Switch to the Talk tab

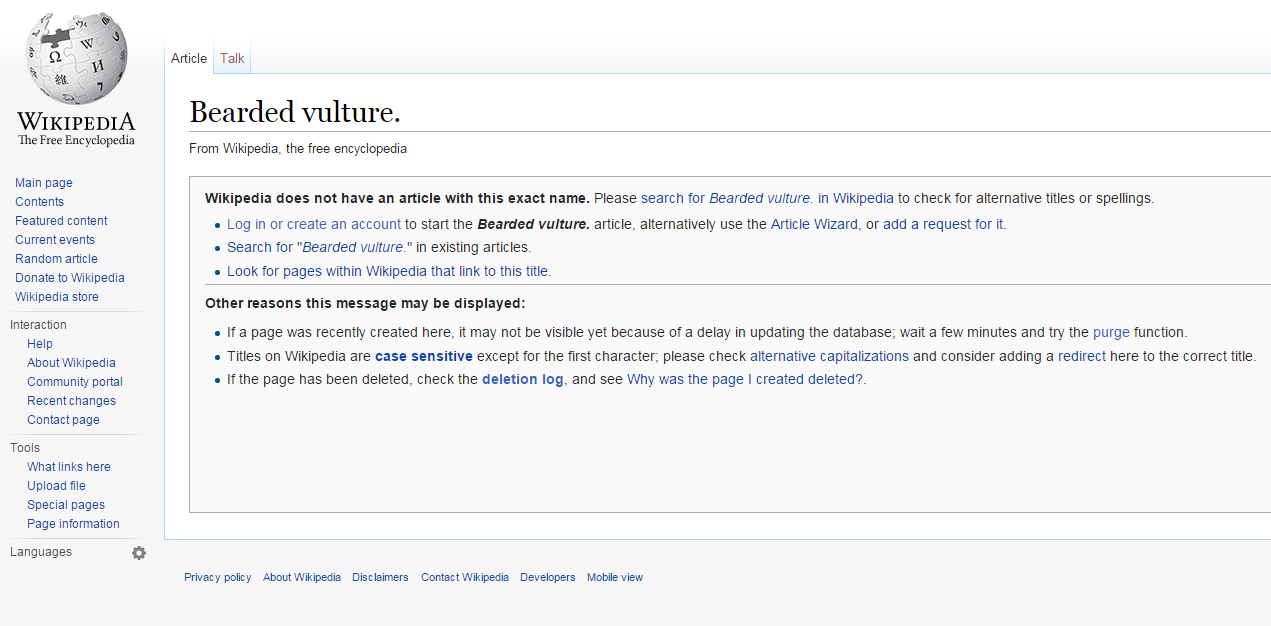coord(232,58)
